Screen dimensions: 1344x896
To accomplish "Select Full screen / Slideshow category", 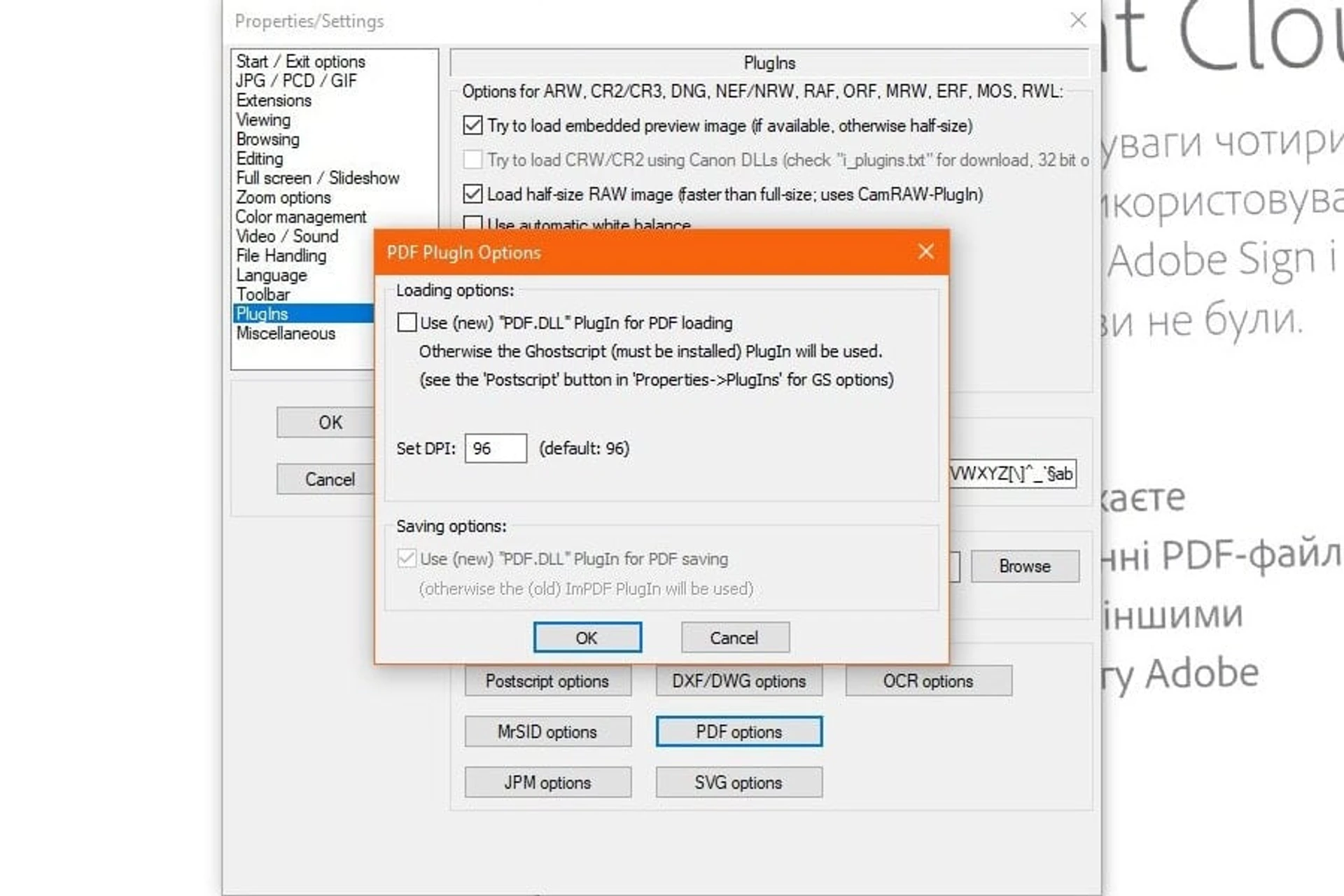I will click(x=318, y=178).
